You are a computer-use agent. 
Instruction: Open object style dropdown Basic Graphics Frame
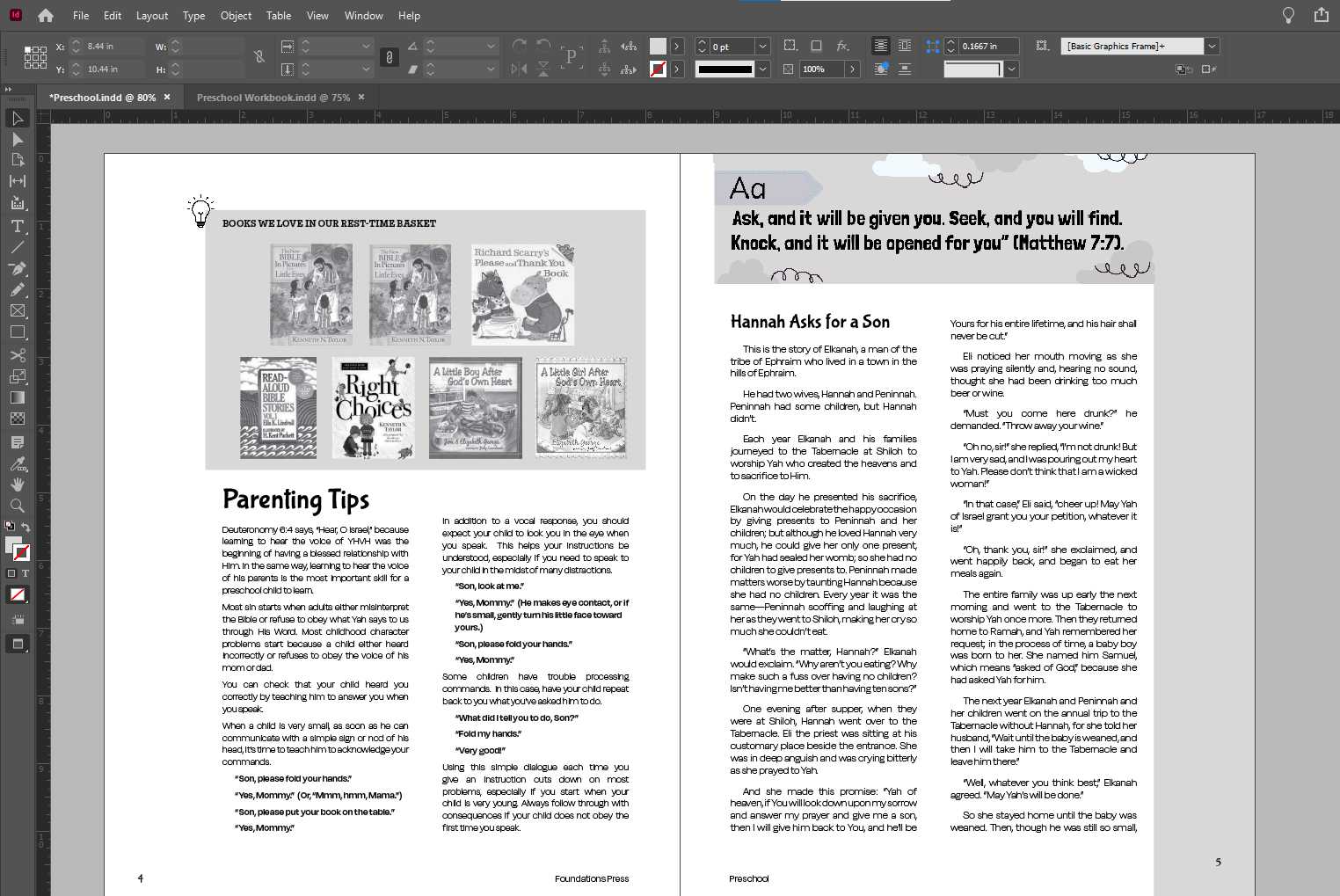[x=1212, y=46]
